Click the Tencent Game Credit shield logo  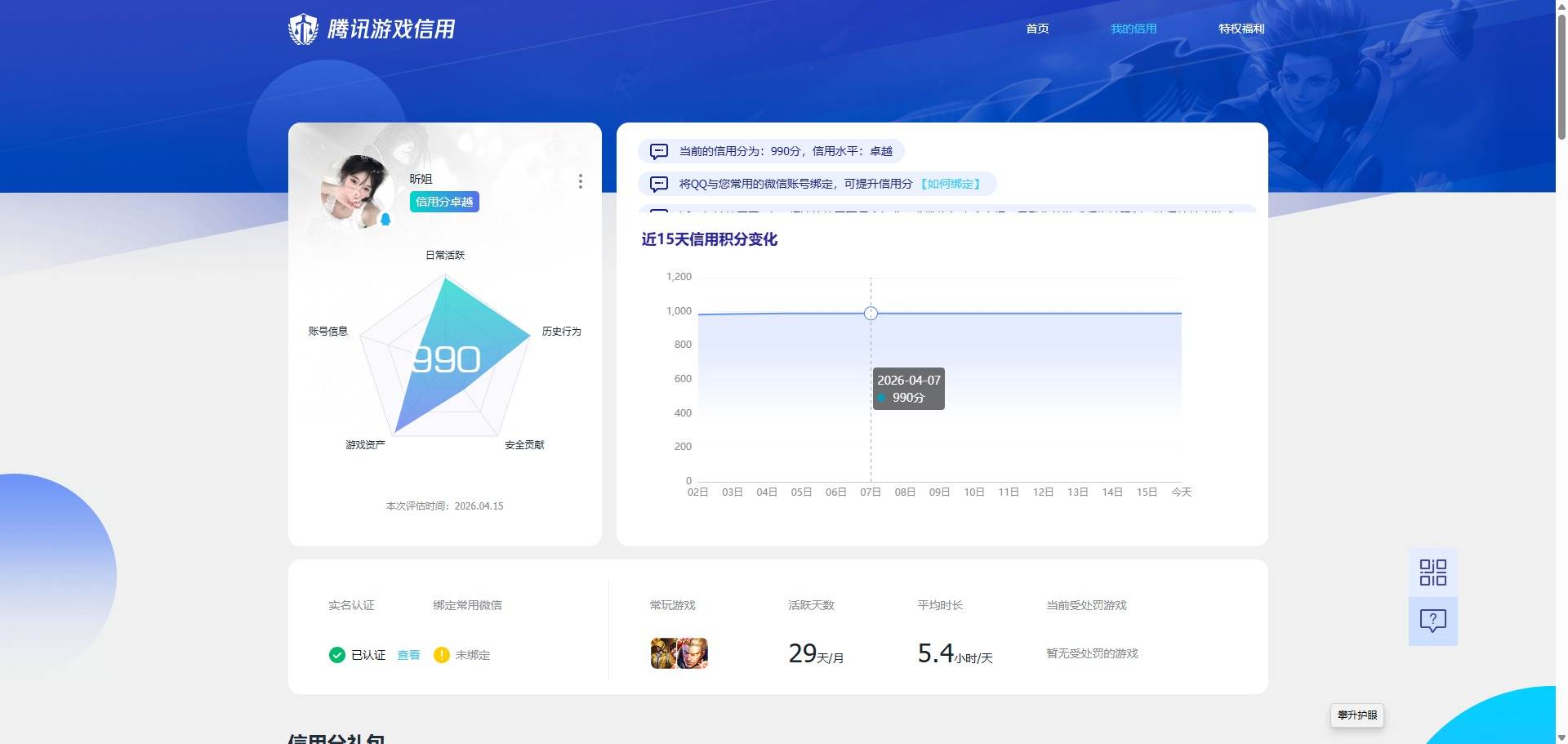[303, 29]
